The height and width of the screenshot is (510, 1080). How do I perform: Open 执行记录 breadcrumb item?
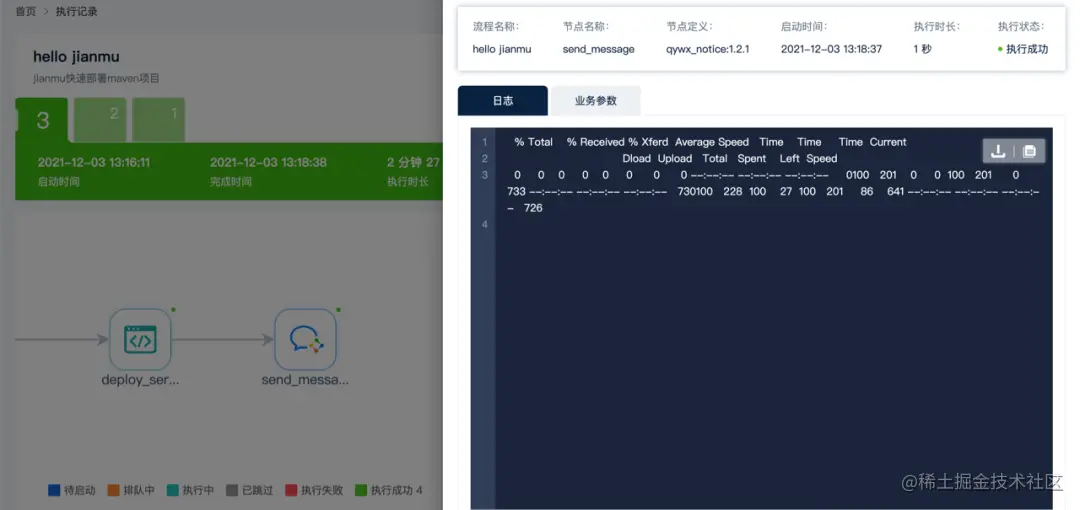tap(76, 12)
